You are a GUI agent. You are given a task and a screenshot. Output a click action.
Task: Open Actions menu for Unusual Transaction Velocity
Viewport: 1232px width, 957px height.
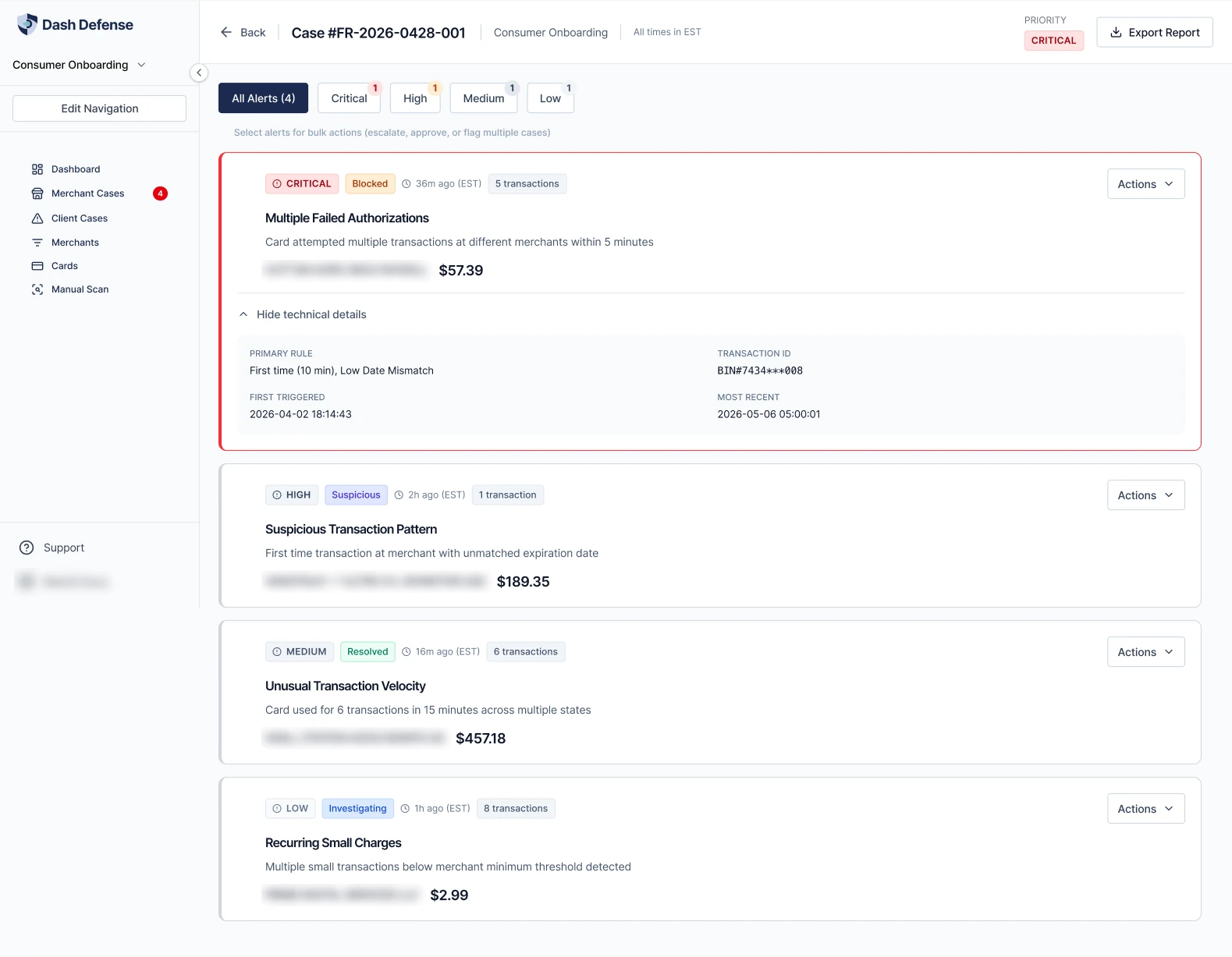tap(1145, 652)
